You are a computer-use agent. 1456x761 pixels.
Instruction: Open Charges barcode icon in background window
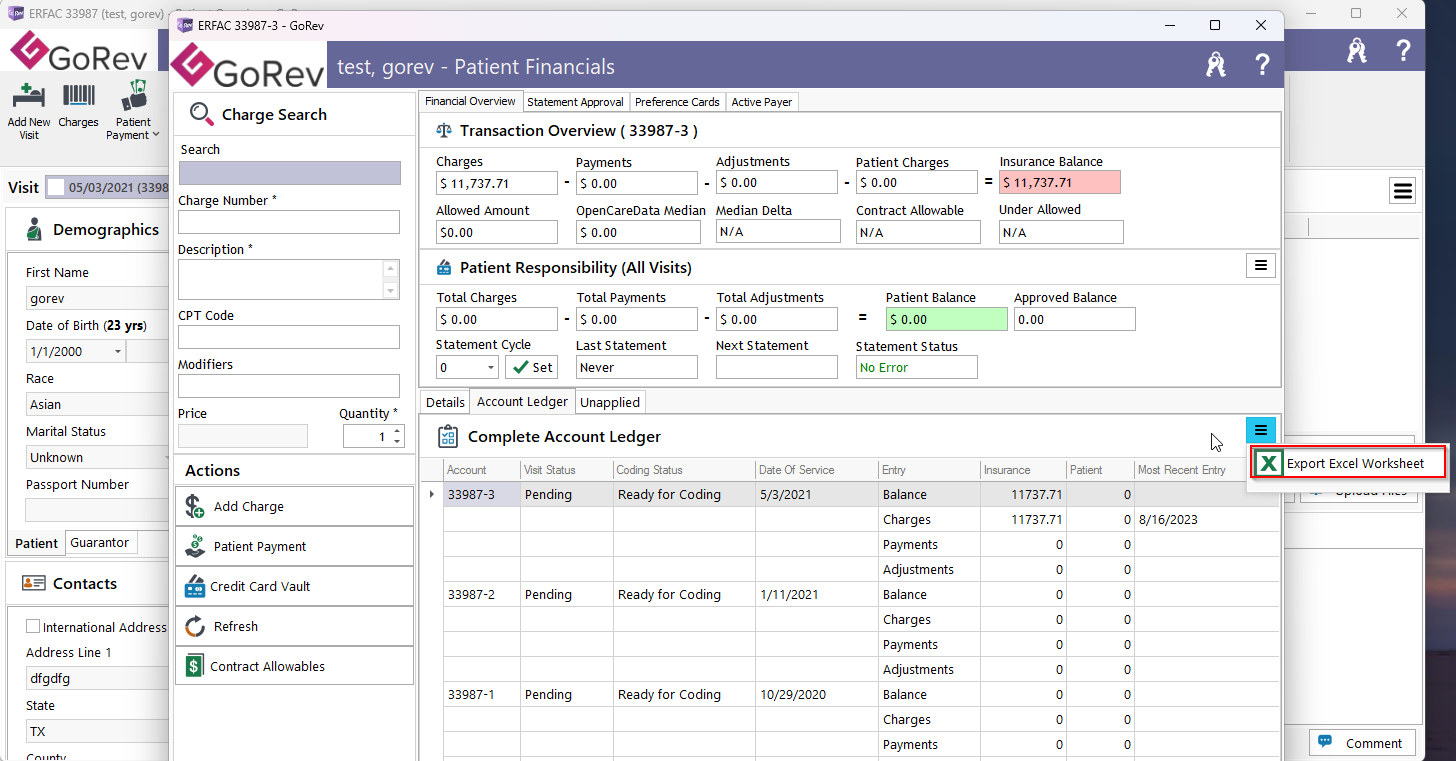click(79, 97)
